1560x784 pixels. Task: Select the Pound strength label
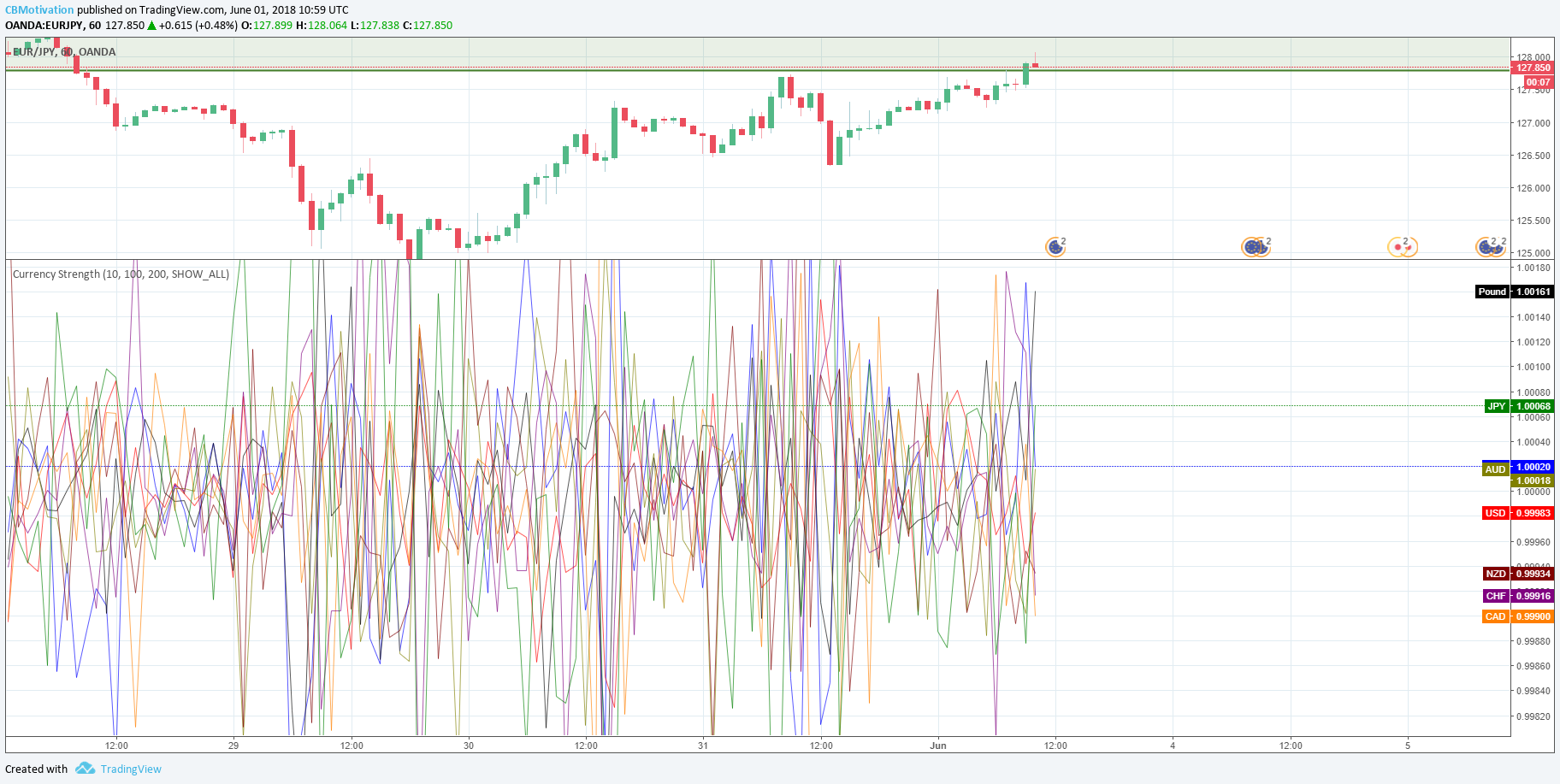click(x=1492, y=292)
